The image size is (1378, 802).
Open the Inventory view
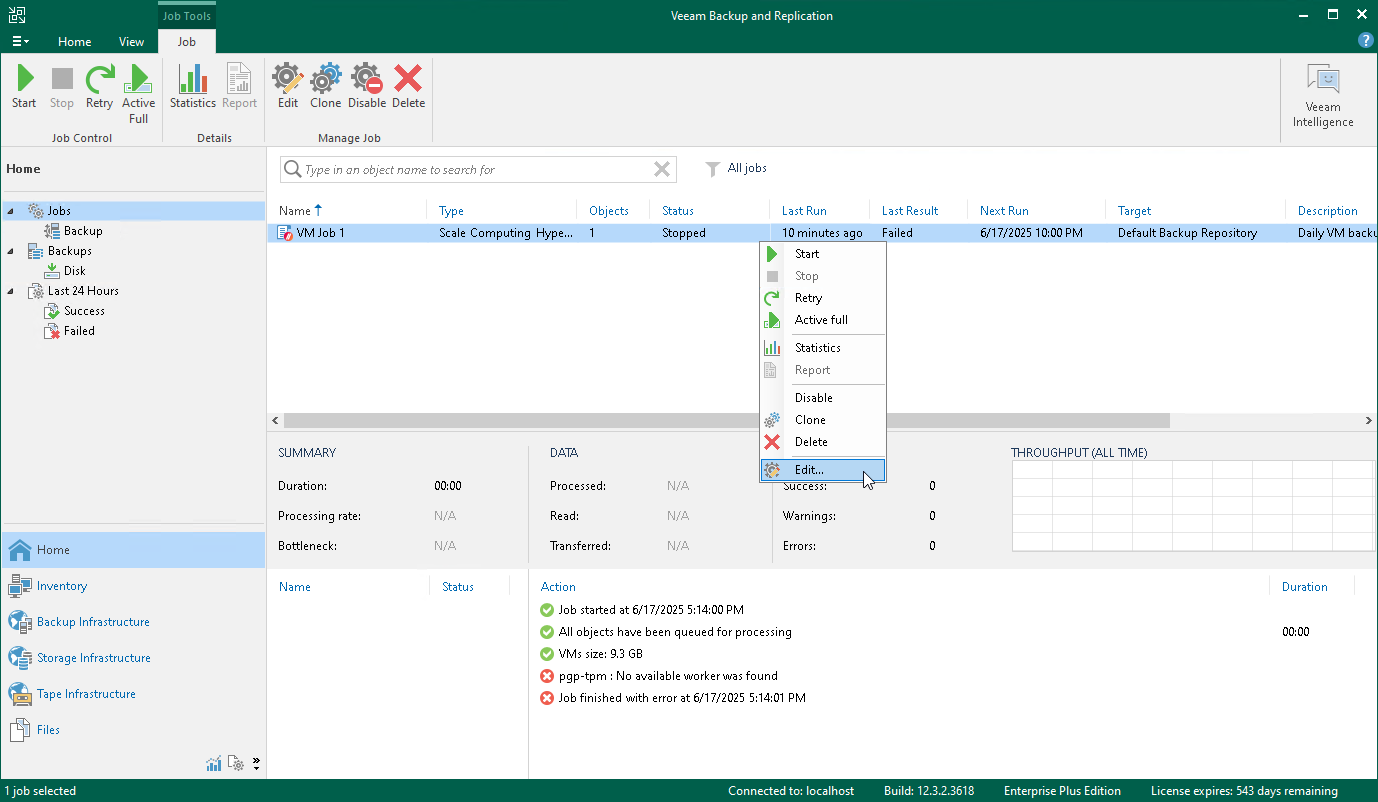click(133, 586)
